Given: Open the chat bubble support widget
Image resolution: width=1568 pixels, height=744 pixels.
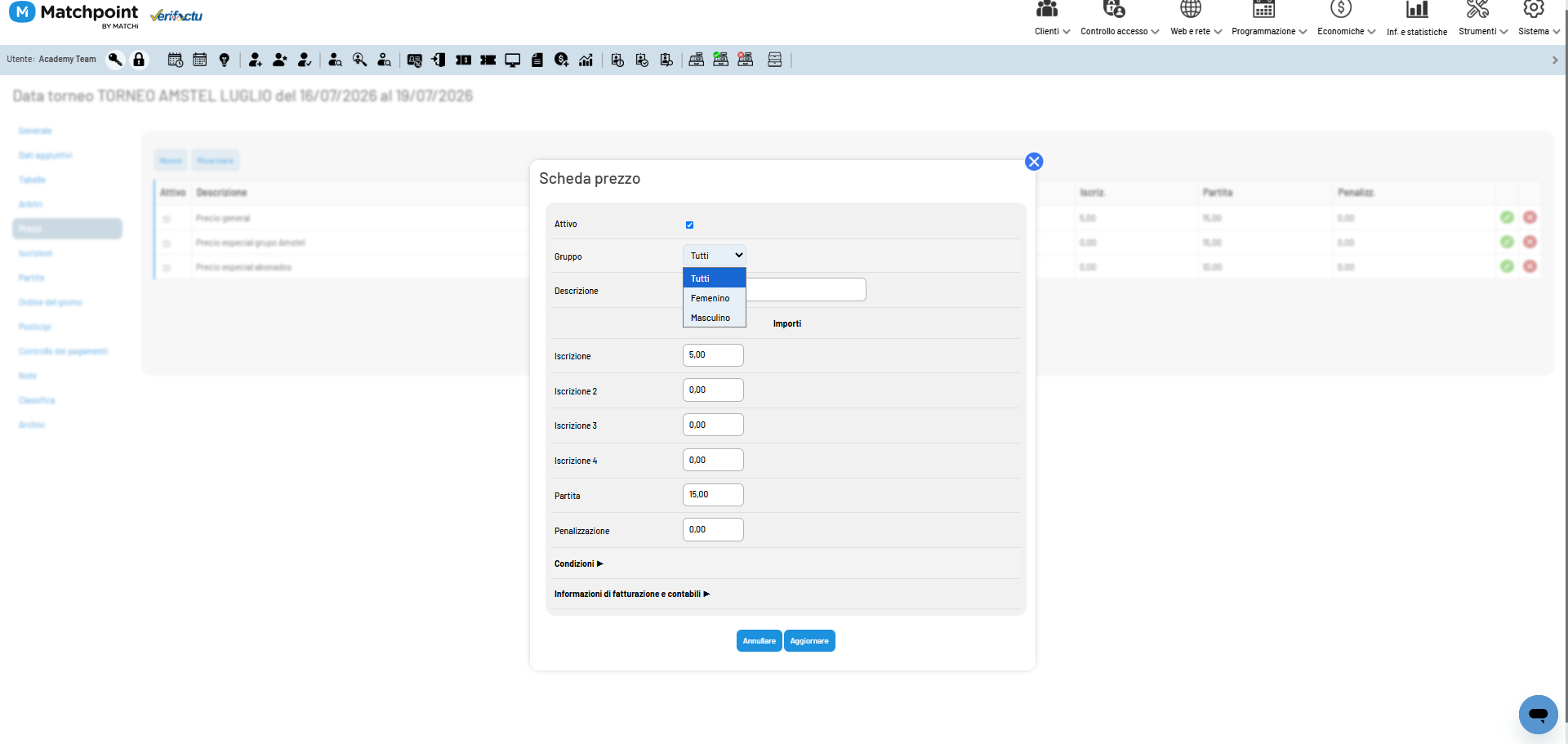Looking at the screenshot, I should point(1539,715).
